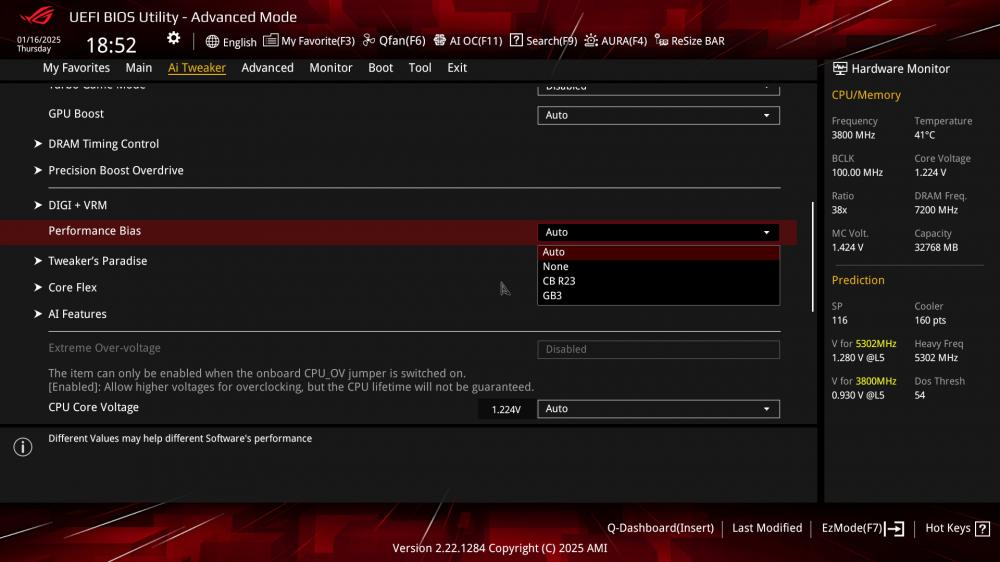Expand DIGI + VRM submenu

point(71,205)
